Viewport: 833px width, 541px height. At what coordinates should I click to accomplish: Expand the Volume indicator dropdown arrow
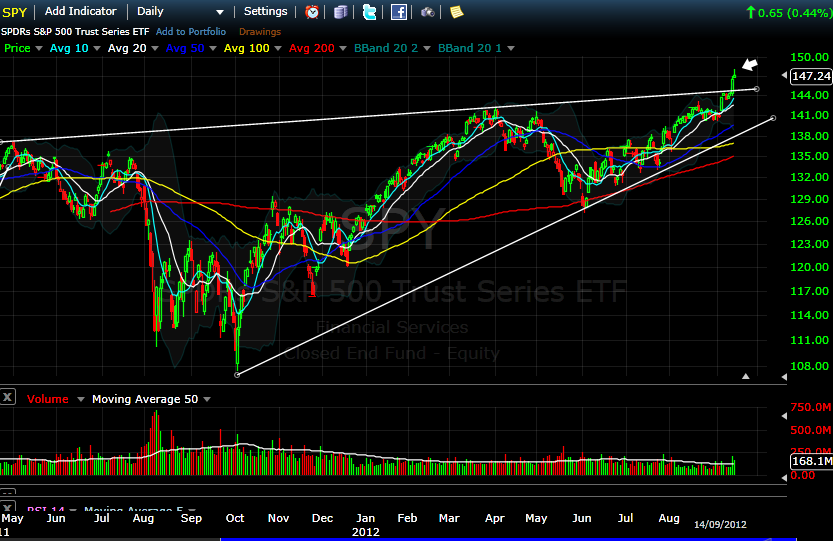click(81, 399)
